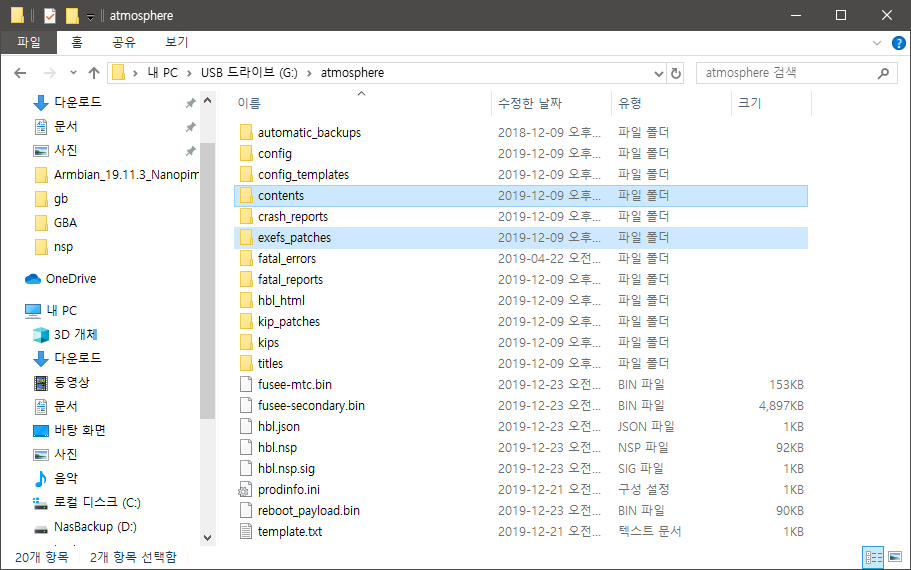Open the 홈 home ribbon tab
911x570 pixels.
(77, 42)
